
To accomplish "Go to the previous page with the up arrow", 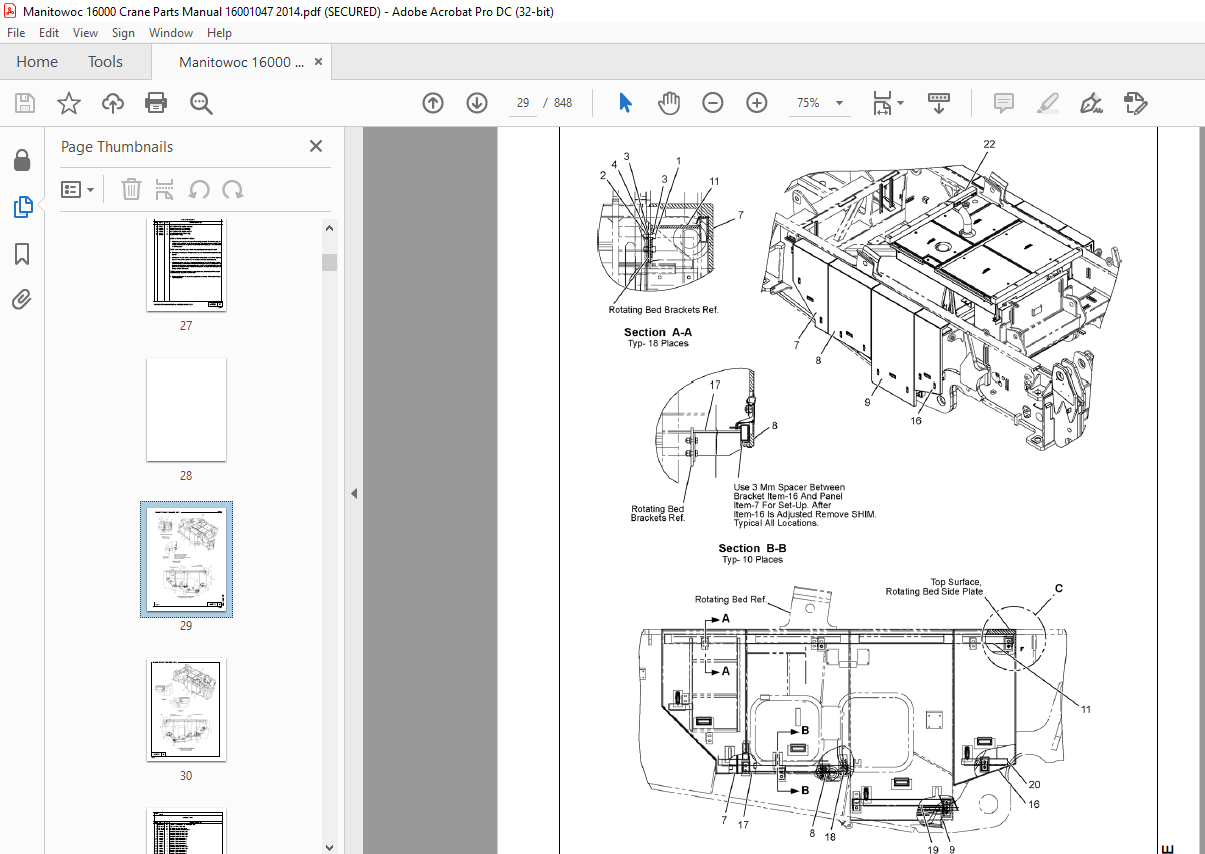I will (433, 103).
